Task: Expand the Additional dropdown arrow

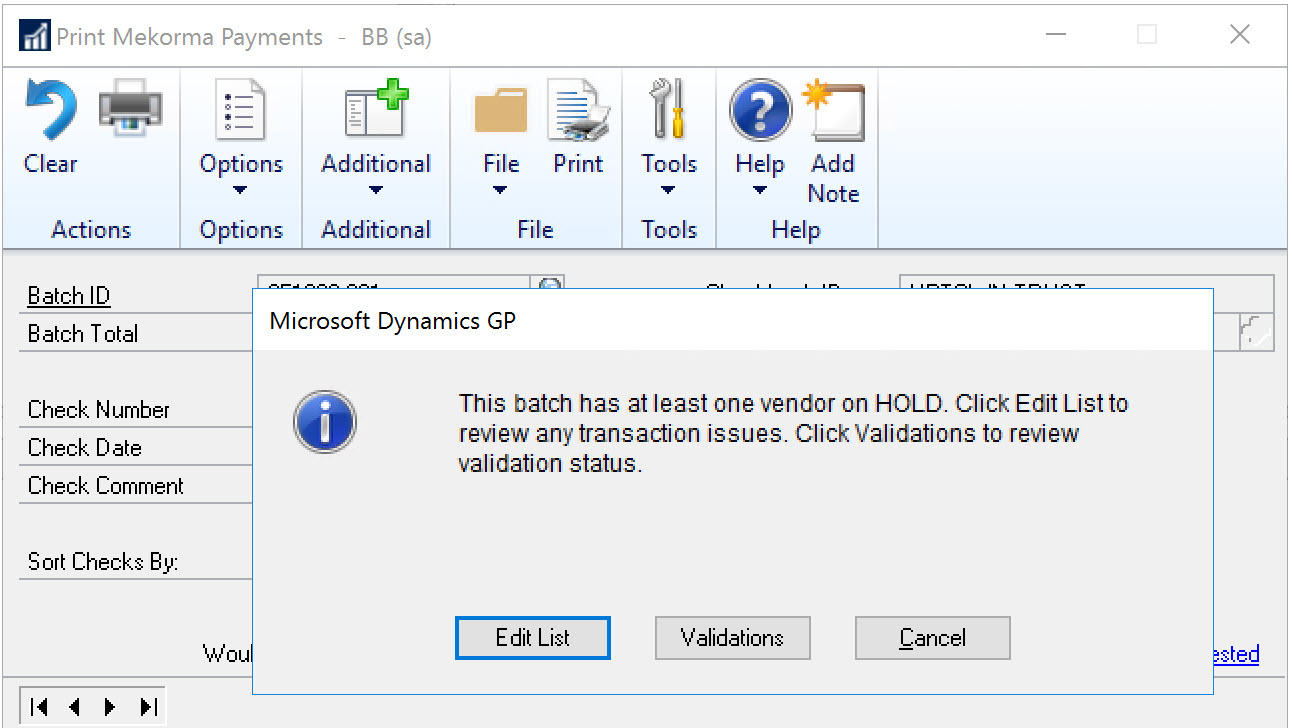Action: [x=376, y=190]
